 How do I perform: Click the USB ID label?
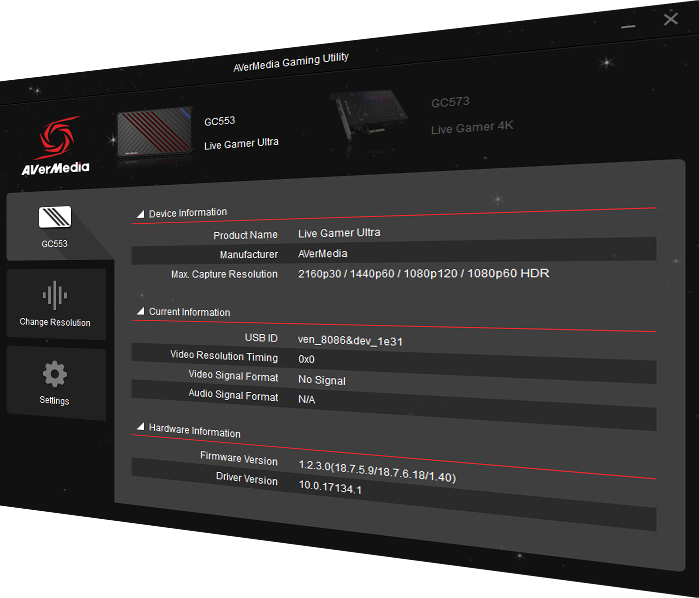pyautogui.click(x=261, y=338)
